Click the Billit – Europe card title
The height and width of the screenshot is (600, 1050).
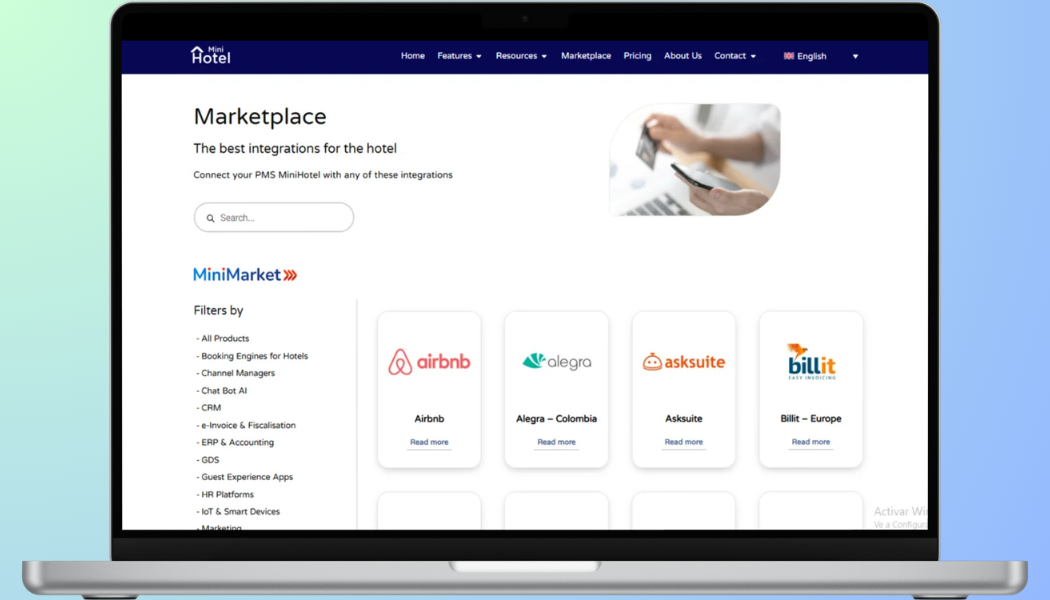pyautogui.click(x=811, y=419)
